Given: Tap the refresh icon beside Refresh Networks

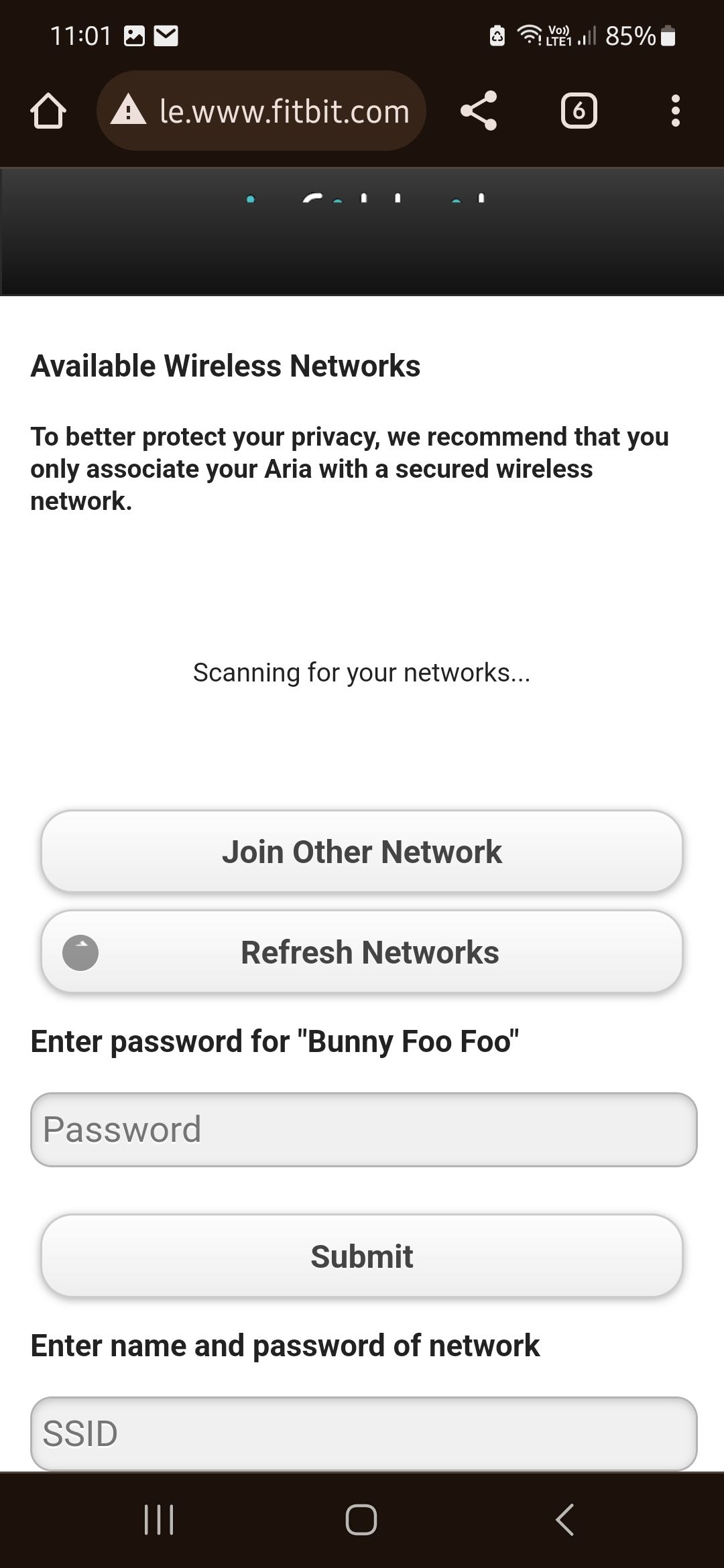Looking at the screenshot, I should (80, 952).
